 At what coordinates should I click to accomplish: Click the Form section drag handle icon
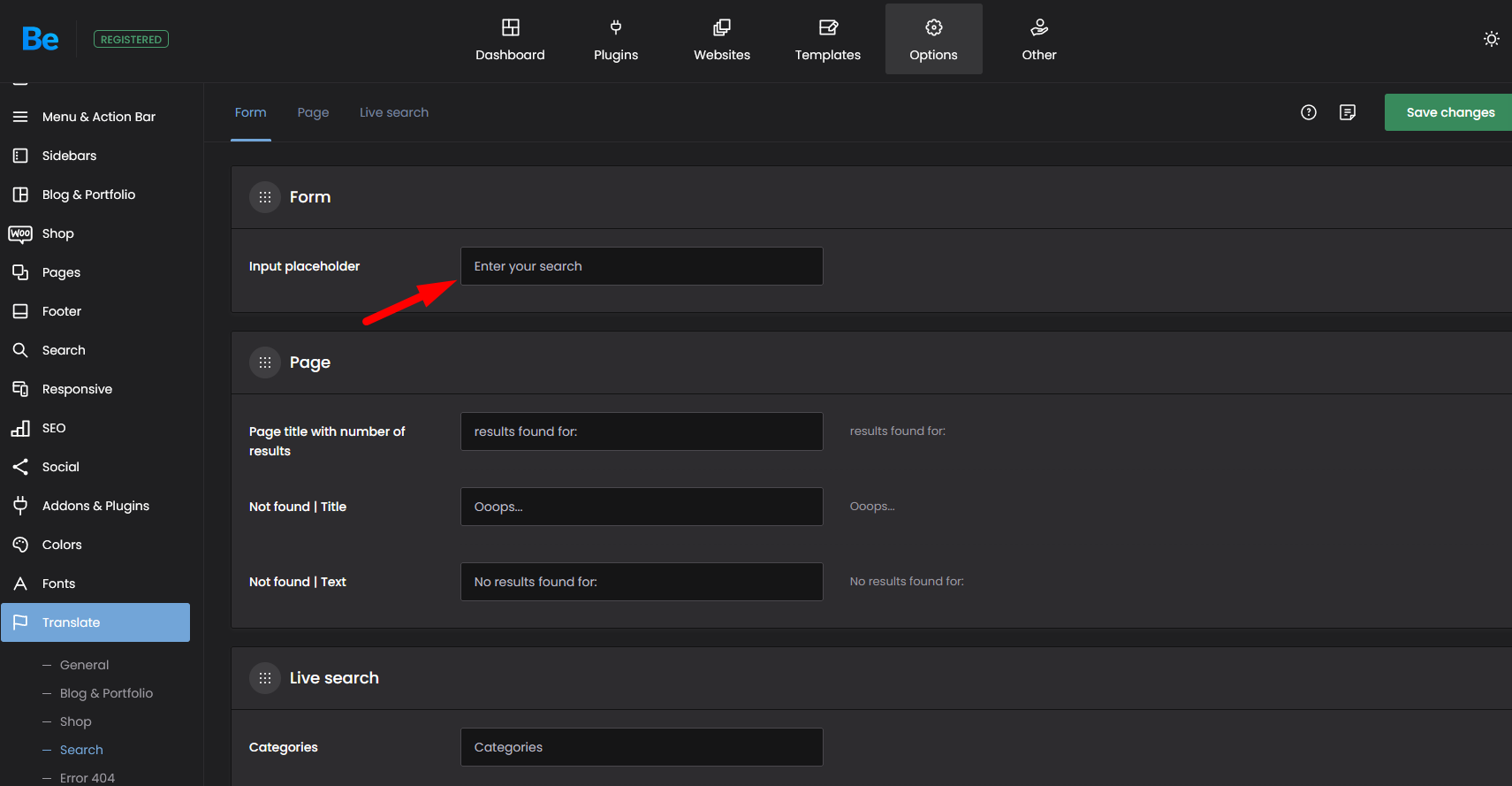pos(265,197)
